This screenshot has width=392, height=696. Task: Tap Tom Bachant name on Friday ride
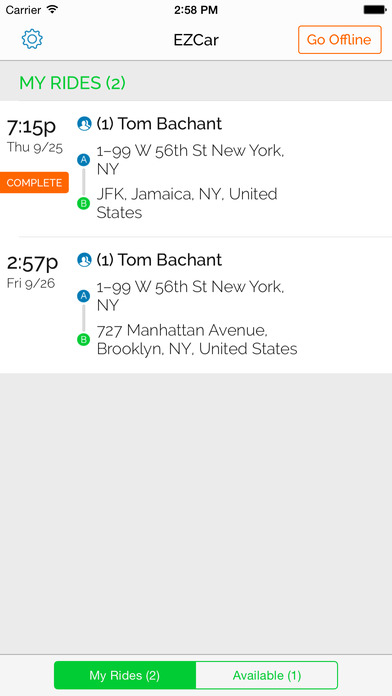pyautogui.click(x=170, y=260)
